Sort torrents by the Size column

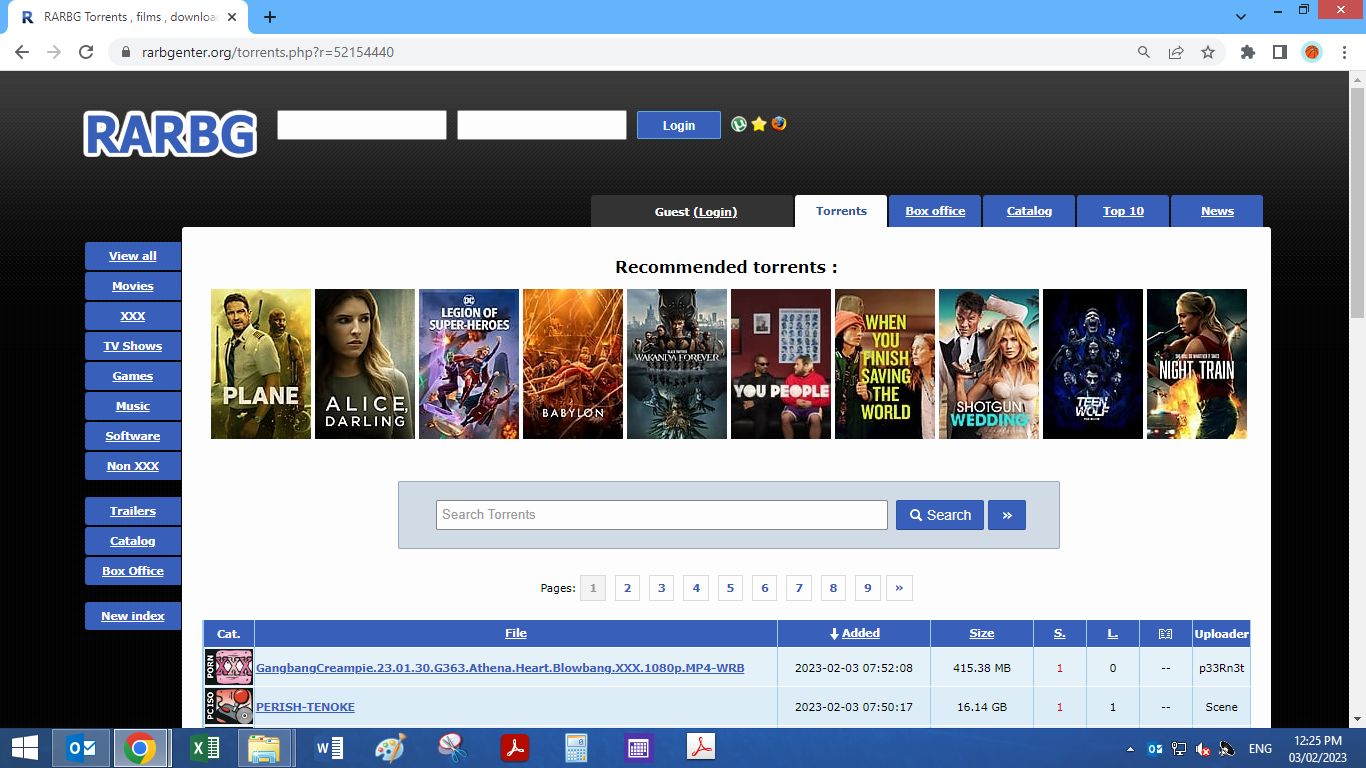pyautogui.click(x=982, y=633)
